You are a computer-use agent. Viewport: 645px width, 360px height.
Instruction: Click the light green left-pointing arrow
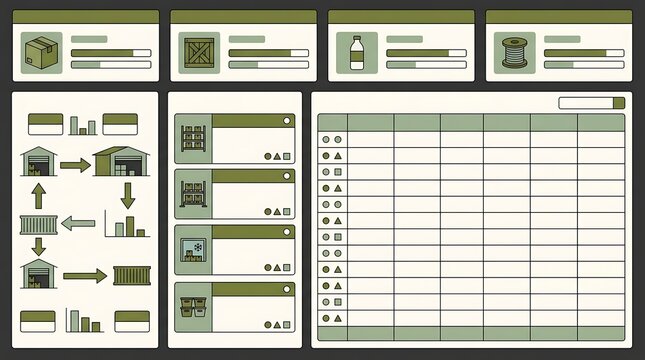[78, 224]
